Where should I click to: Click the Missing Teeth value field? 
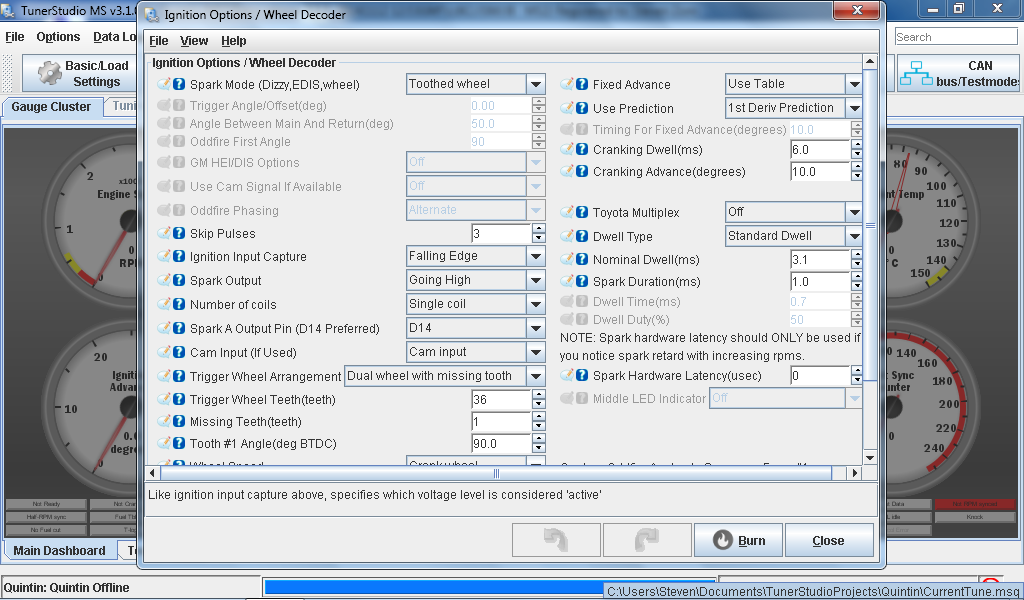[x=501, y=421]
